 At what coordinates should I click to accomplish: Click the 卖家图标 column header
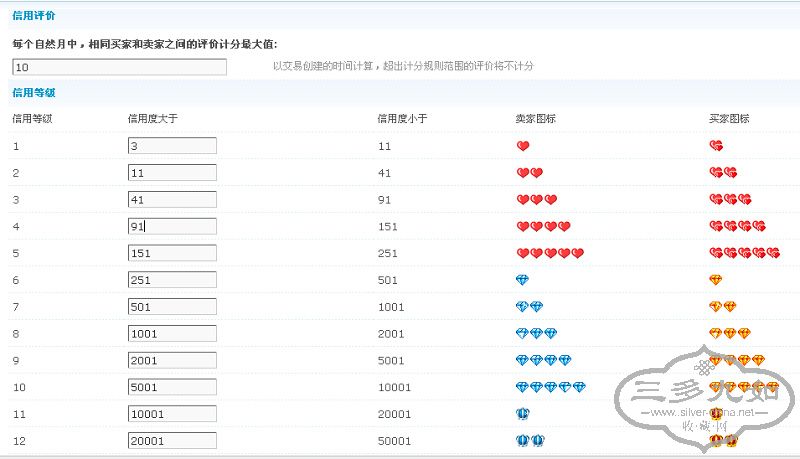point(535,119)
